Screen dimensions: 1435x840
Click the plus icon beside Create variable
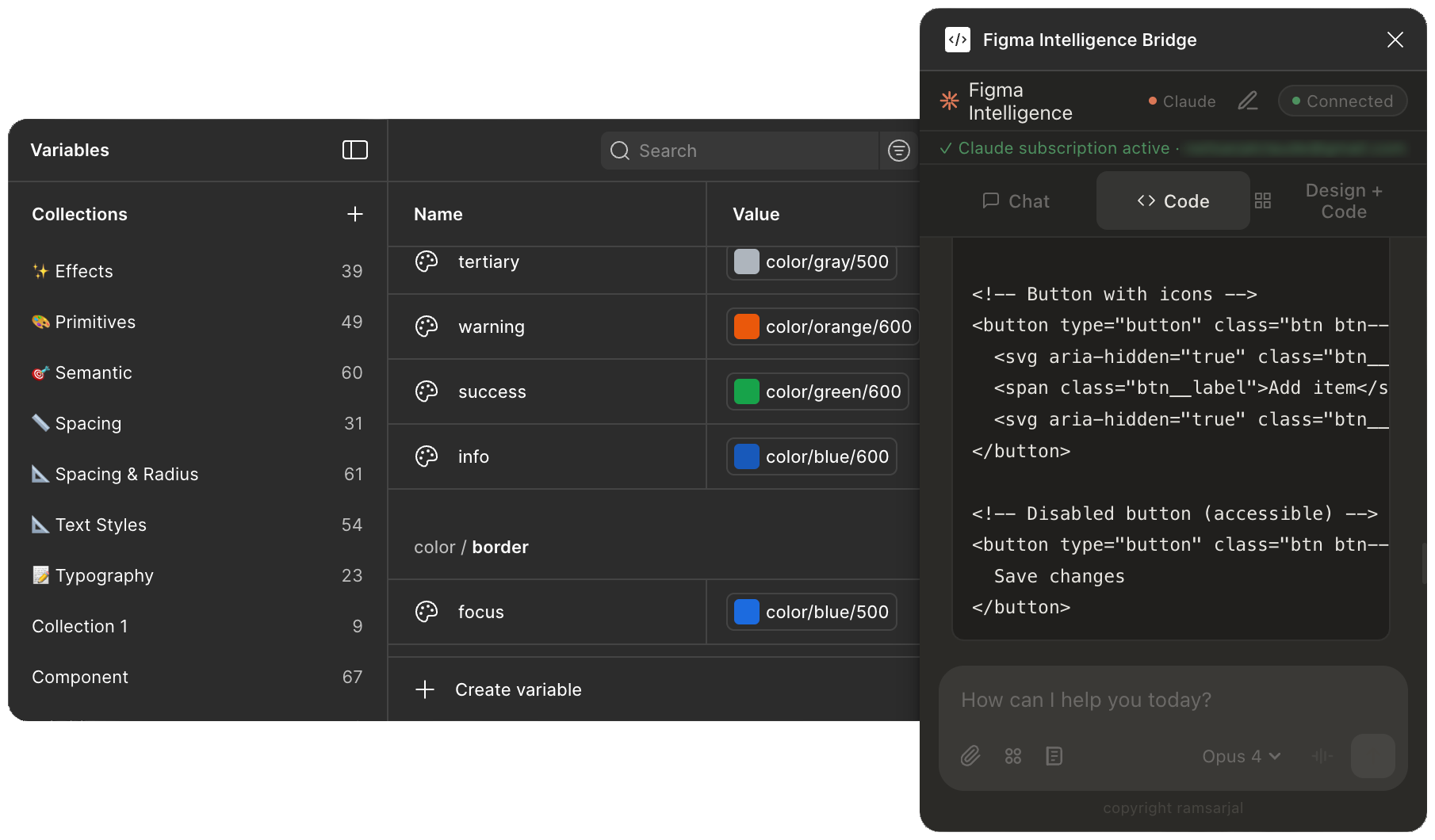point(425,689)
